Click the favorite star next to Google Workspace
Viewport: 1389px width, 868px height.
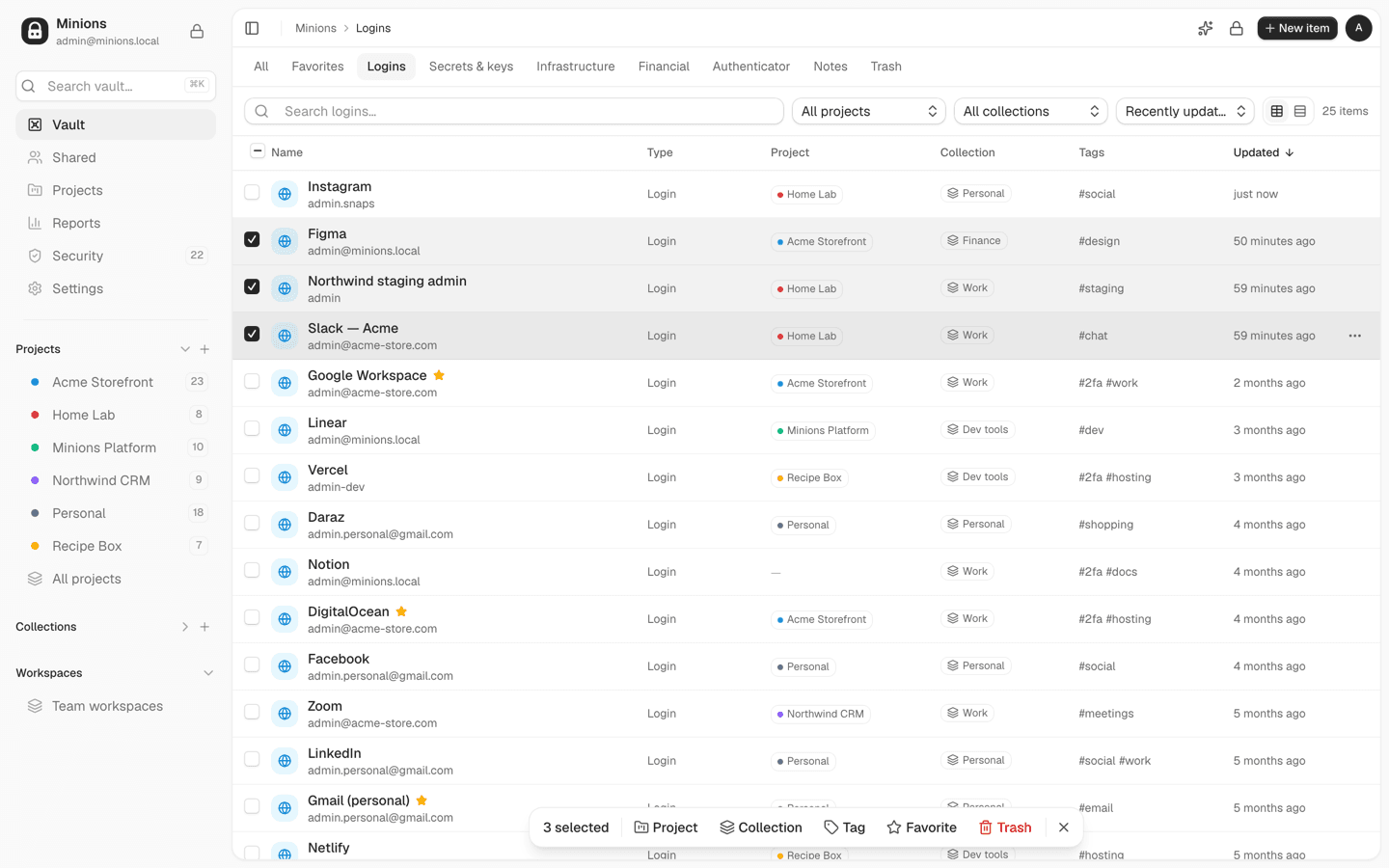click(x=439, y=375)
